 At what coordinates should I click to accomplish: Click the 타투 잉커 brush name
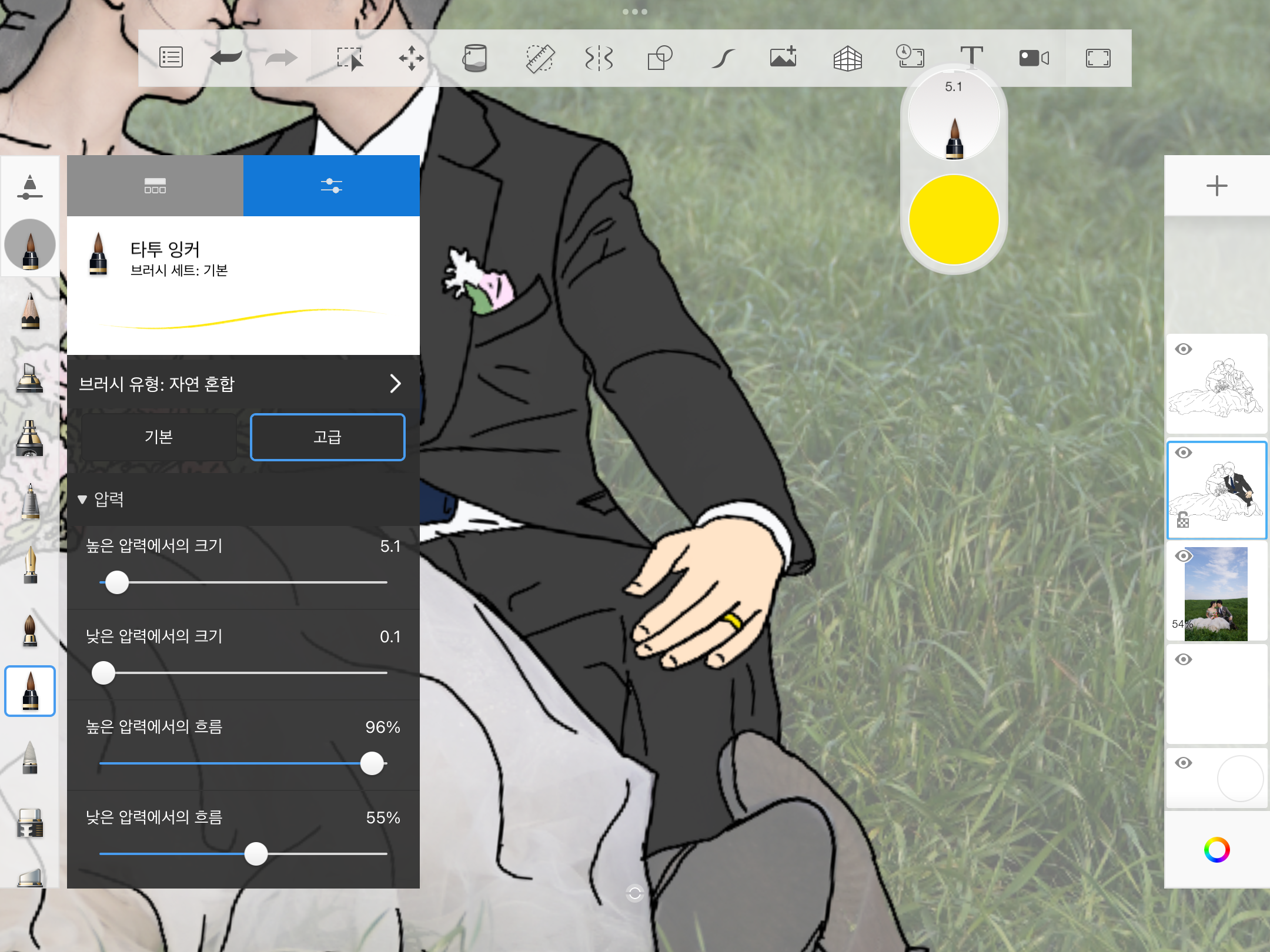(165, 249)
